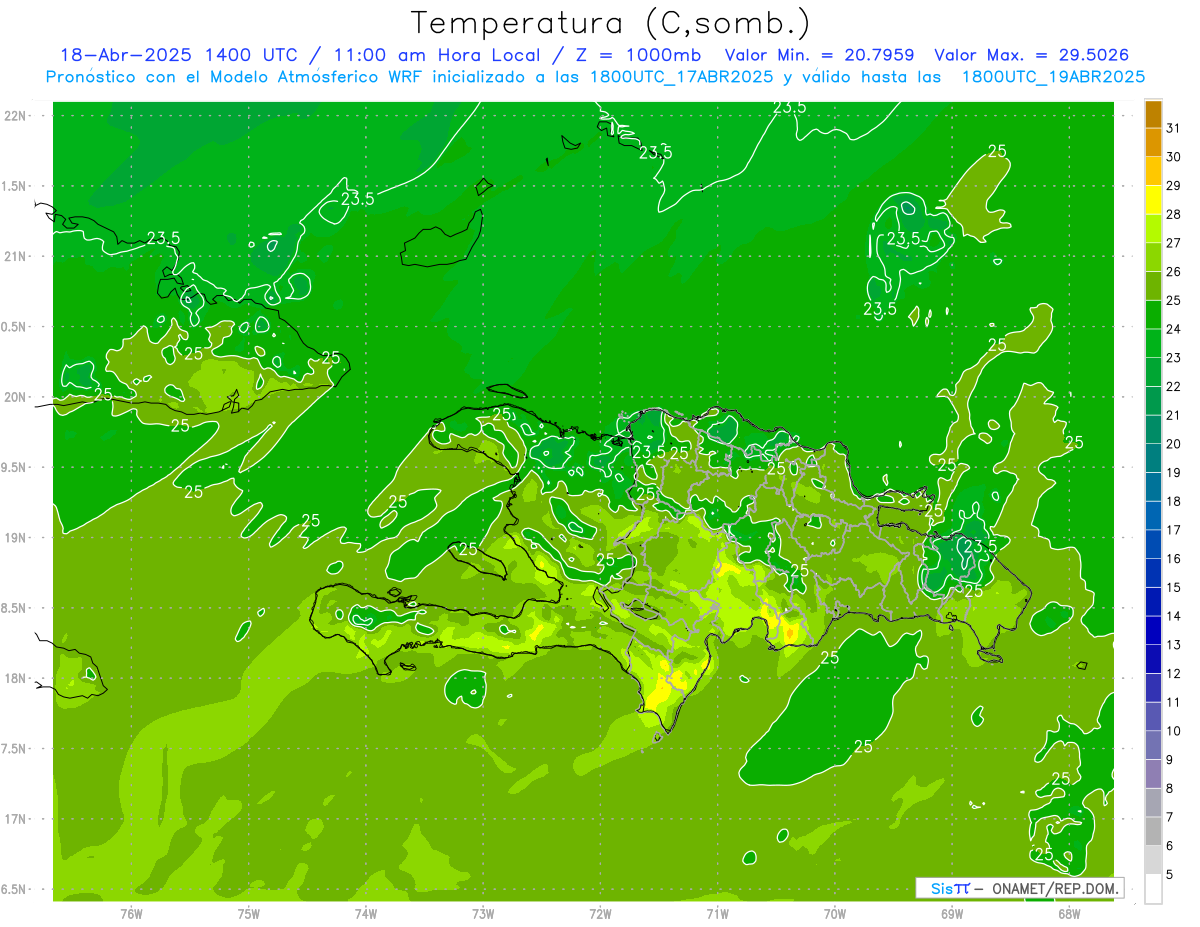The image size is (1200, 927).
Task: Pick the legend color between 21 and 22
Action: [1153, 400]
